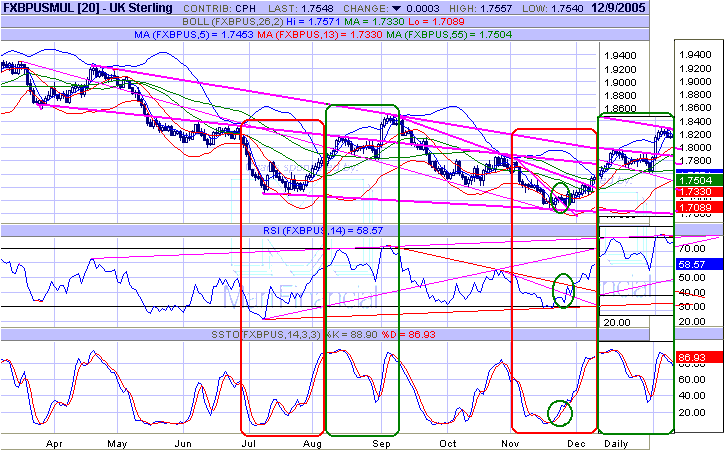Image resolution: width=724 pixels, height=450 pixels.
Task: Select the stochastic %D = 86.93 label in panel title
Action: click(409, 334)
